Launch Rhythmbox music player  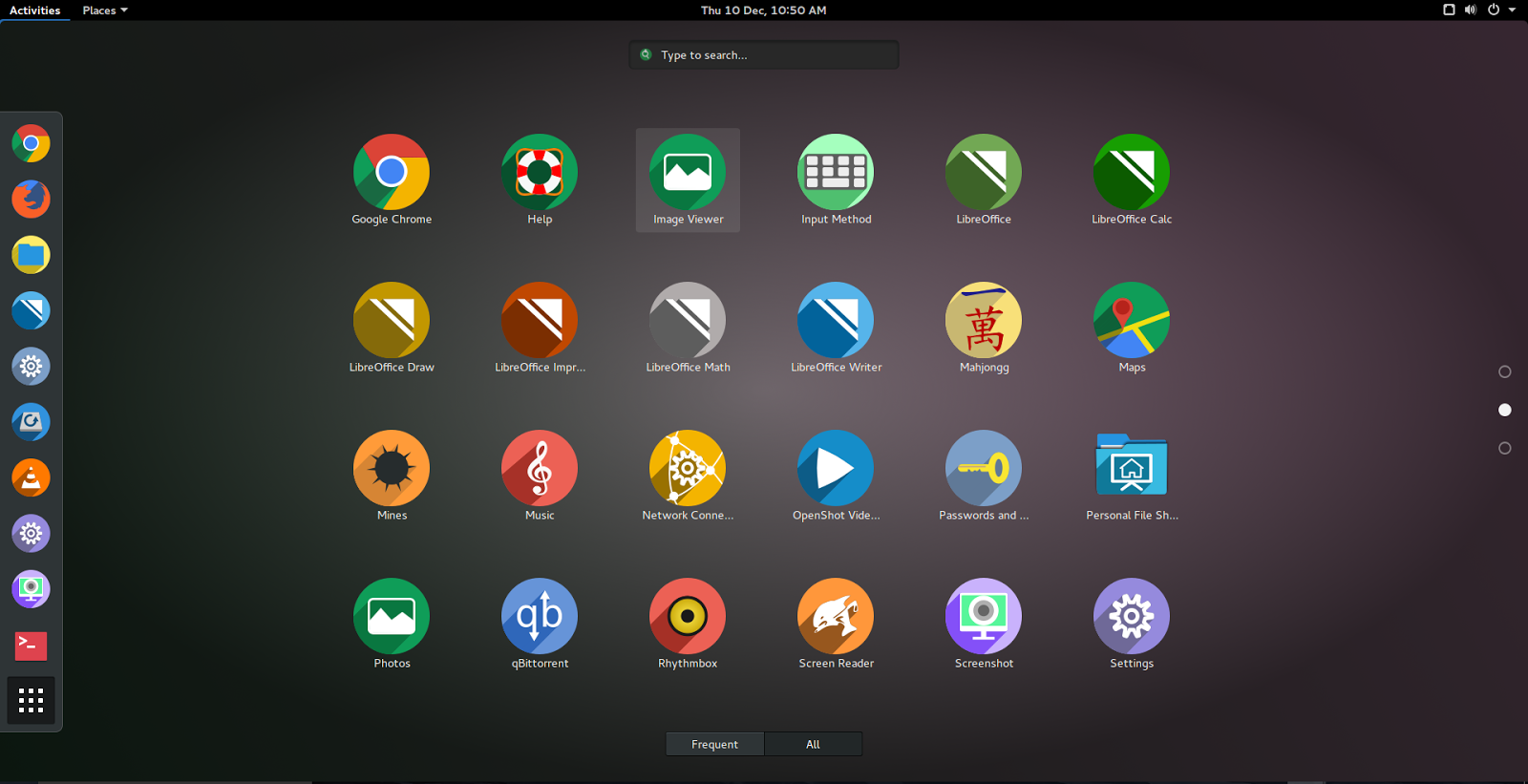coord(688,616)
